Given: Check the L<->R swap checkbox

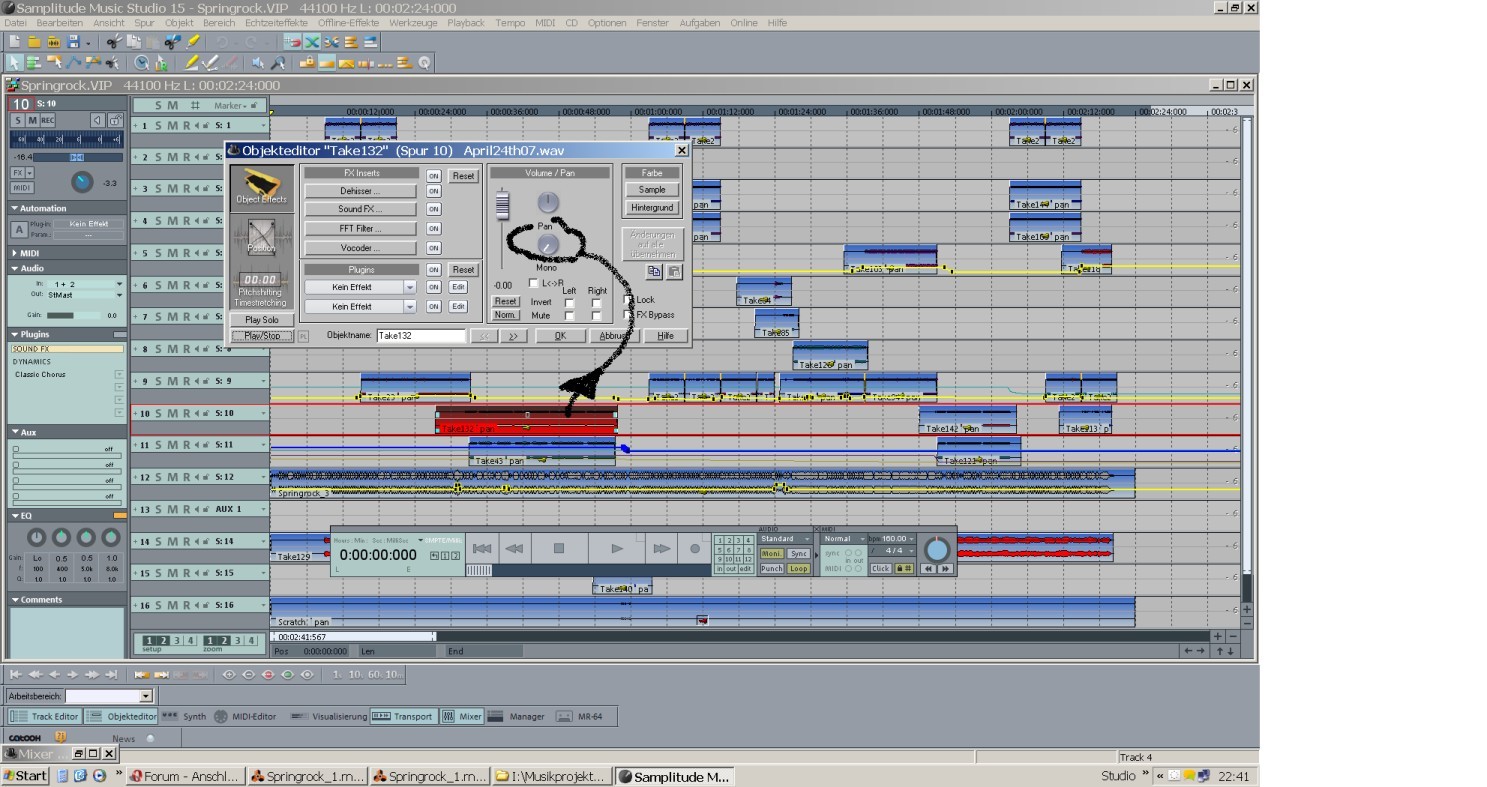Looking at the screenshot, I should 533,283.
